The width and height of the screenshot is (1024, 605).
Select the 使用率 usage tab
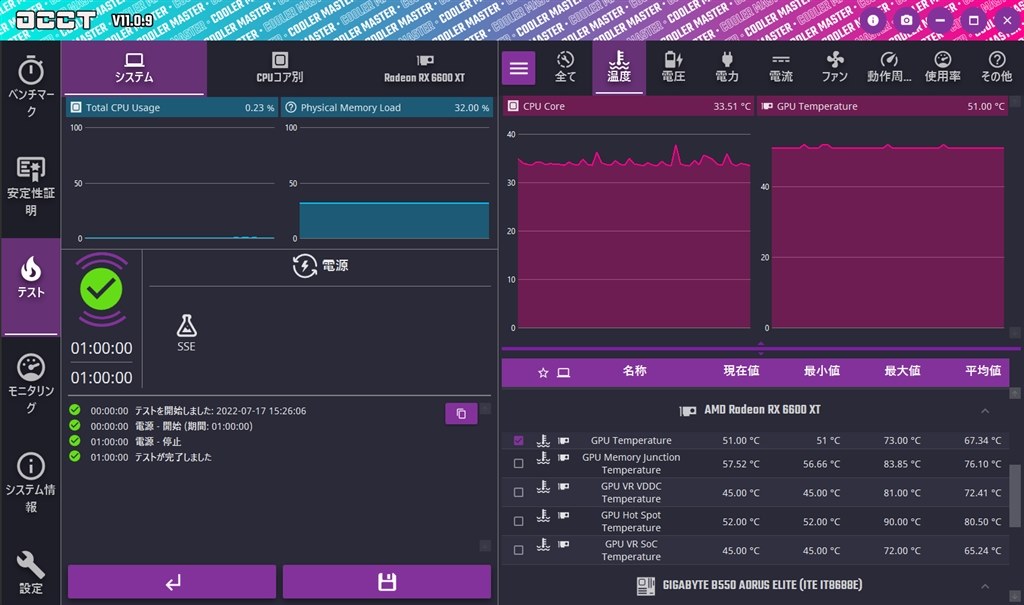tap(942, 67)
